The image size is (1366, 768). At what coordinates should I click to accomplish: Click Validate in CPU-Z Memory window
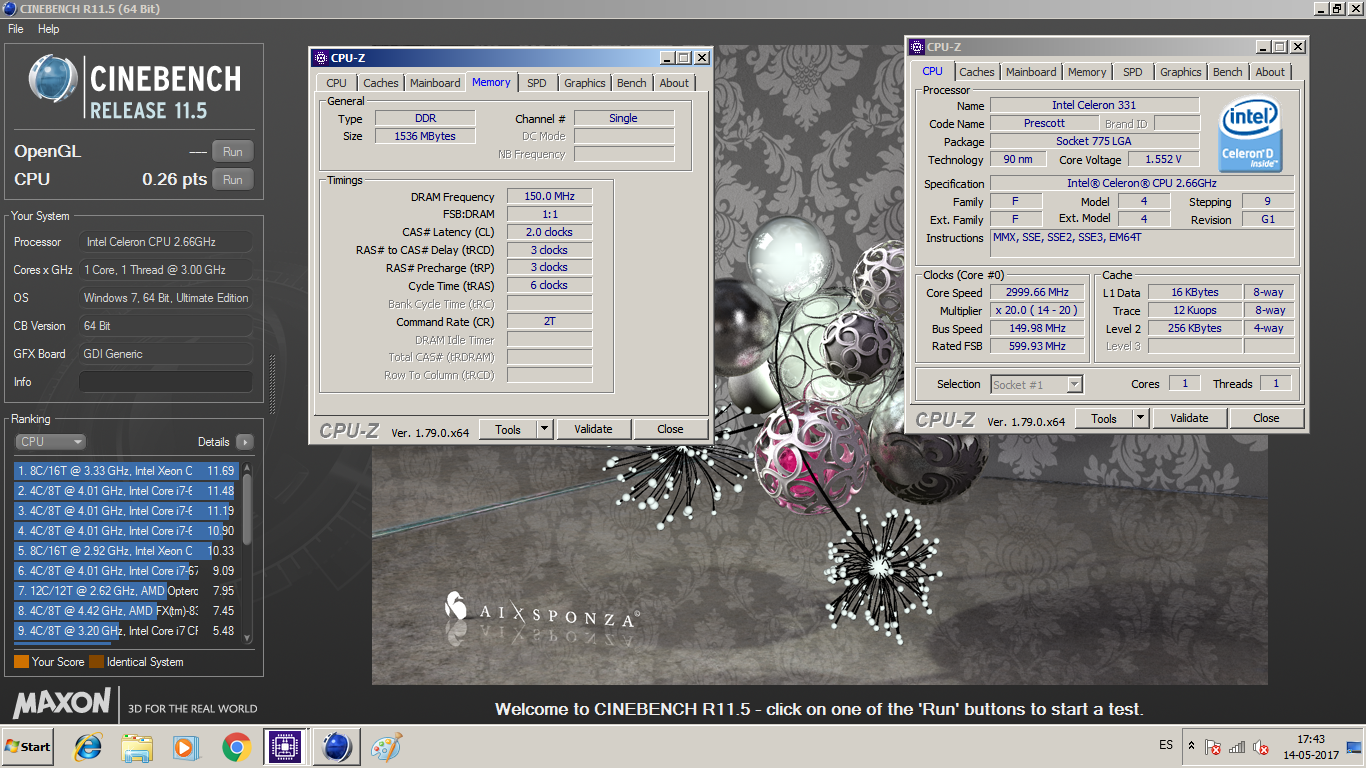pyautogui.click(x=593, y=429)
